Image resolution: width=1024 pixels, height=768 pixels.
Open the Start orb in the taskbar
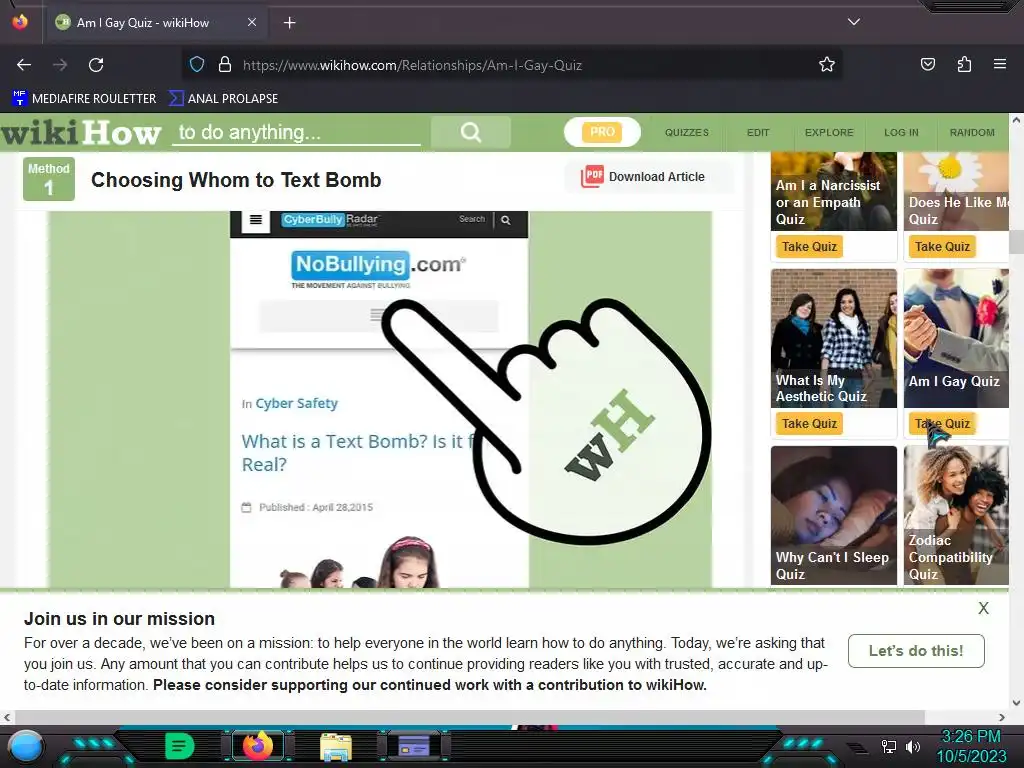click(x=26, y=746)
